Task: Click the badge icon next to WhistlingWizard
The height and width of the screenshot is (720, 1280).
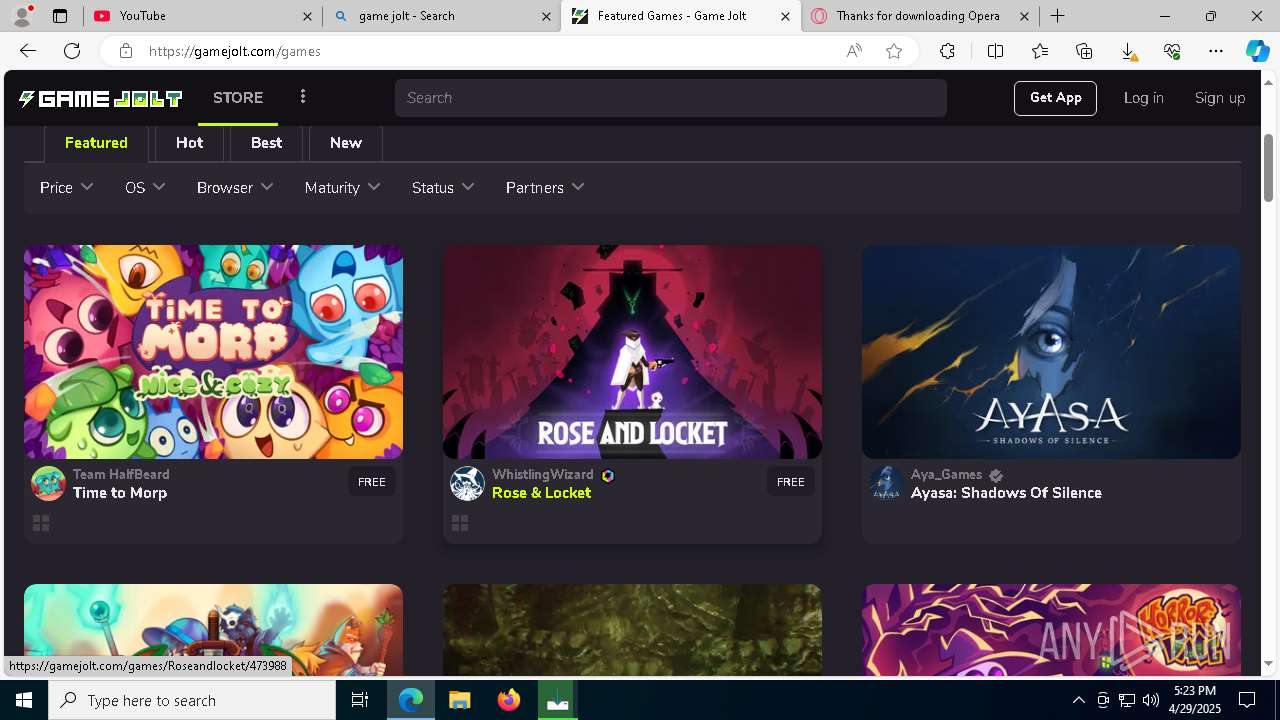Action: [608, 476]
